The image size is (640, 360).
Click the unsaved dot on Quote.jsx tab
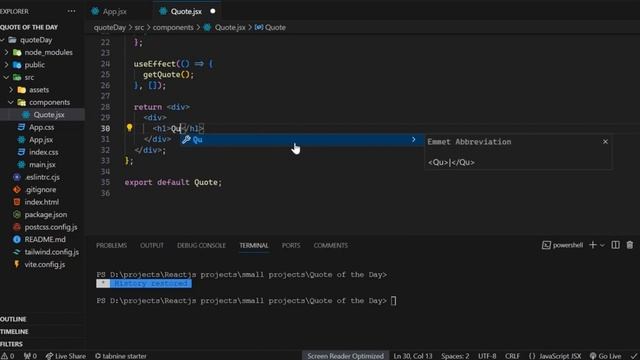point(213,11)
